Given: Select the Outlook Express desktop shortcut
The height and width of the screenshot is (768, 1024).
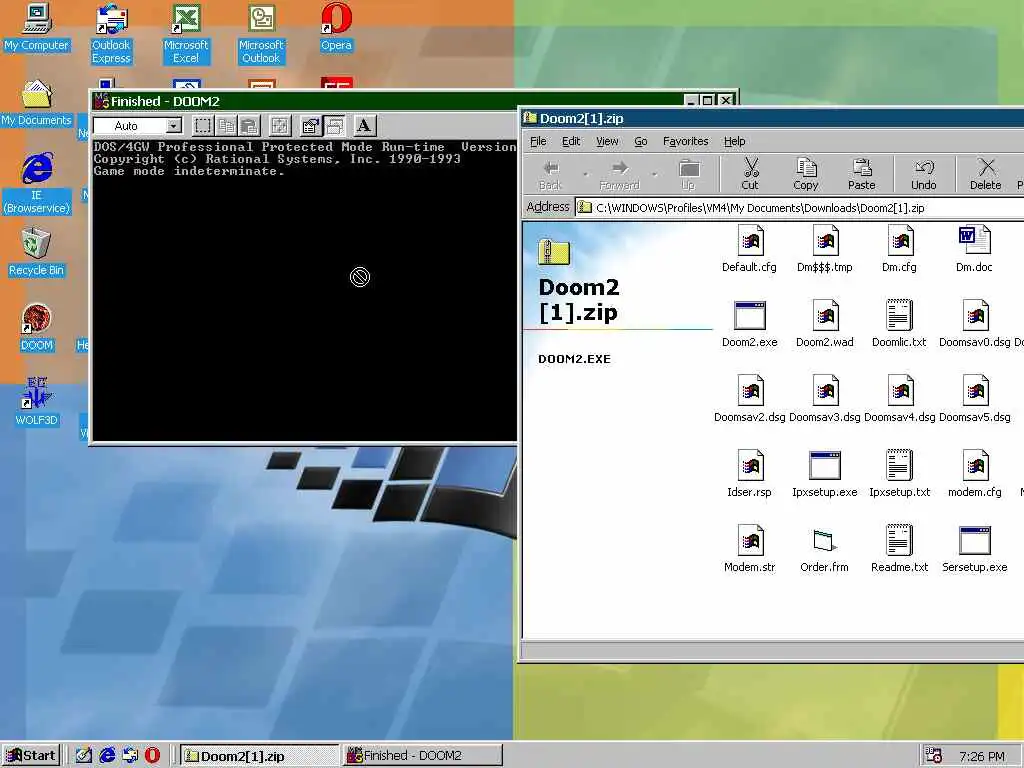Looking at the screenshot, I should pyautogui.click(x=111, y=34).
